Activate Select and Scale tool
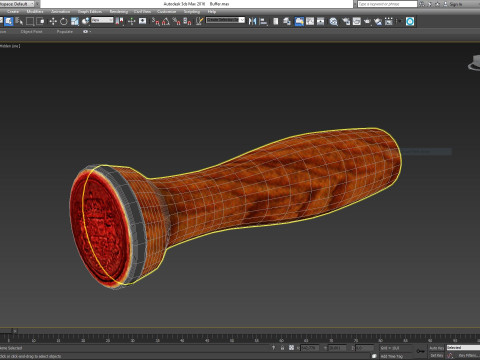Image resolution: width=480 pixels, height=360 pixels. coord(74,21)
